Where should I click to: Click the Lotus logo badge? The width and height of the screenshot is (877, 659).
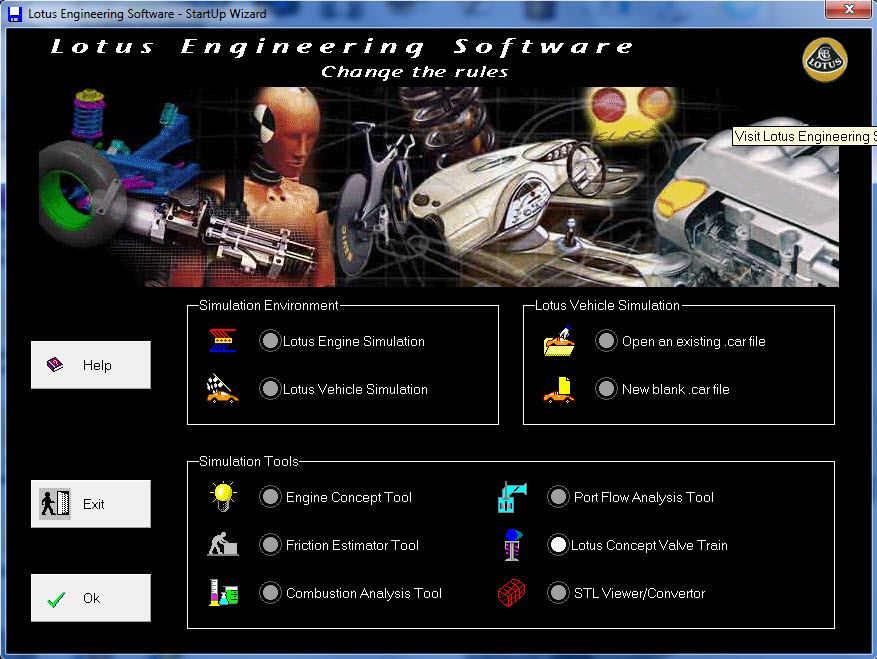[824, 59]
